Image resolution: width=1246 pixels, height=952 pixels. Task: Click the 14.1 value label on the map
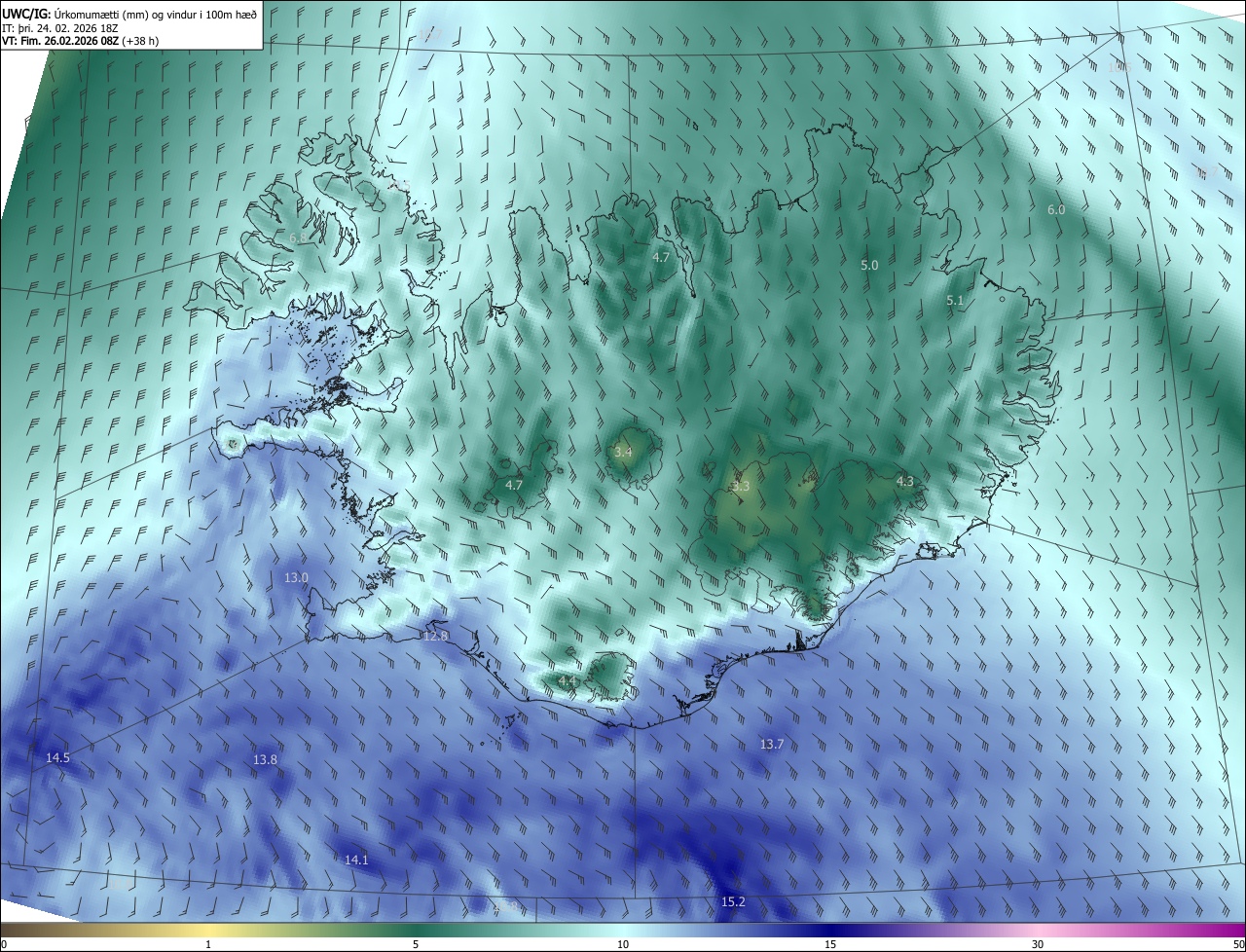pos(356,860)
